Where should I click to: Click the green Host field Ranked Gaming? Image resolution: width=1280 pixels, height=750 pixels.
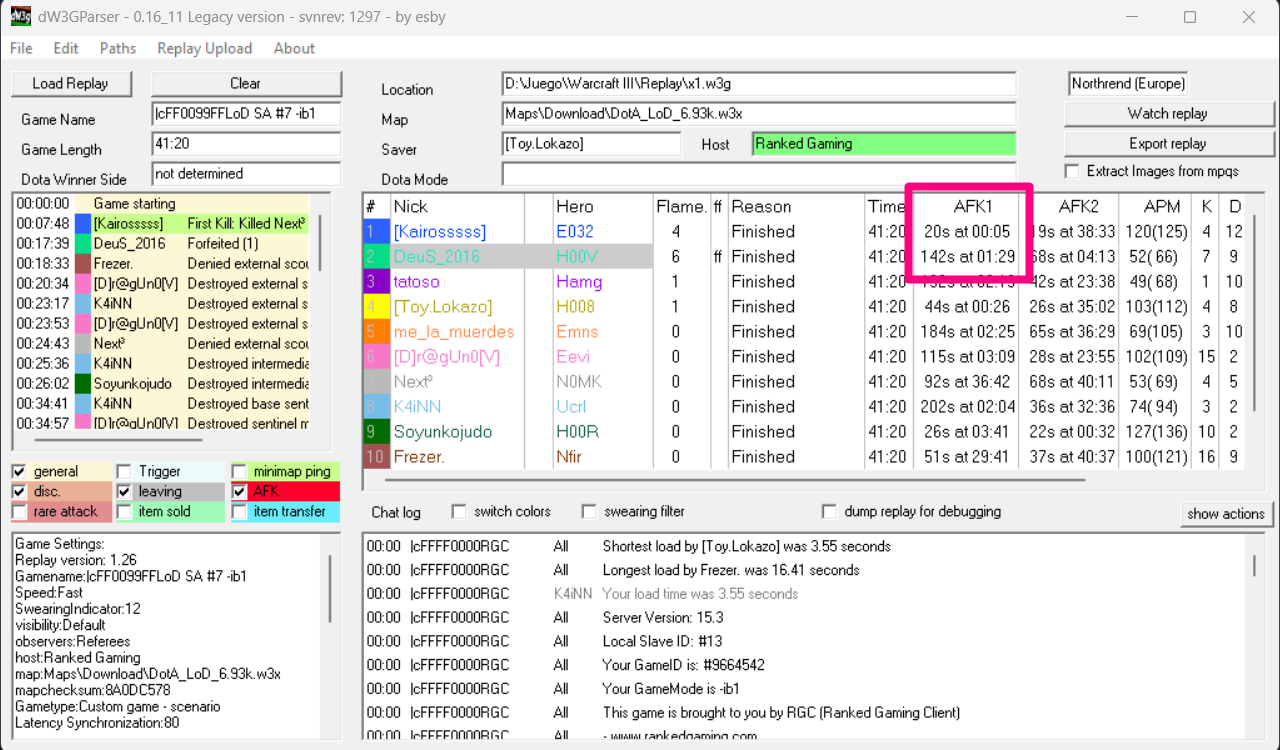884,144
